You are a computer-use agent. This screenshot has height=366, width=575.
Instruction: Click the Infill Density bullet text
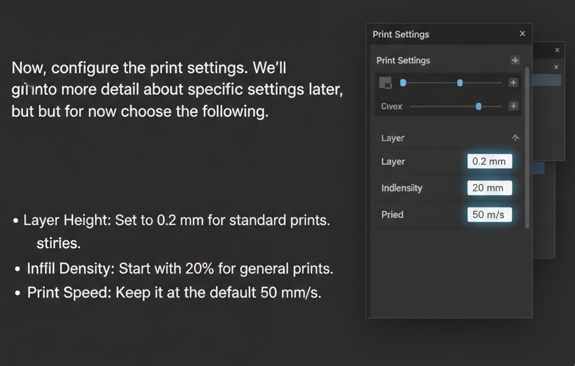(180, 269)
